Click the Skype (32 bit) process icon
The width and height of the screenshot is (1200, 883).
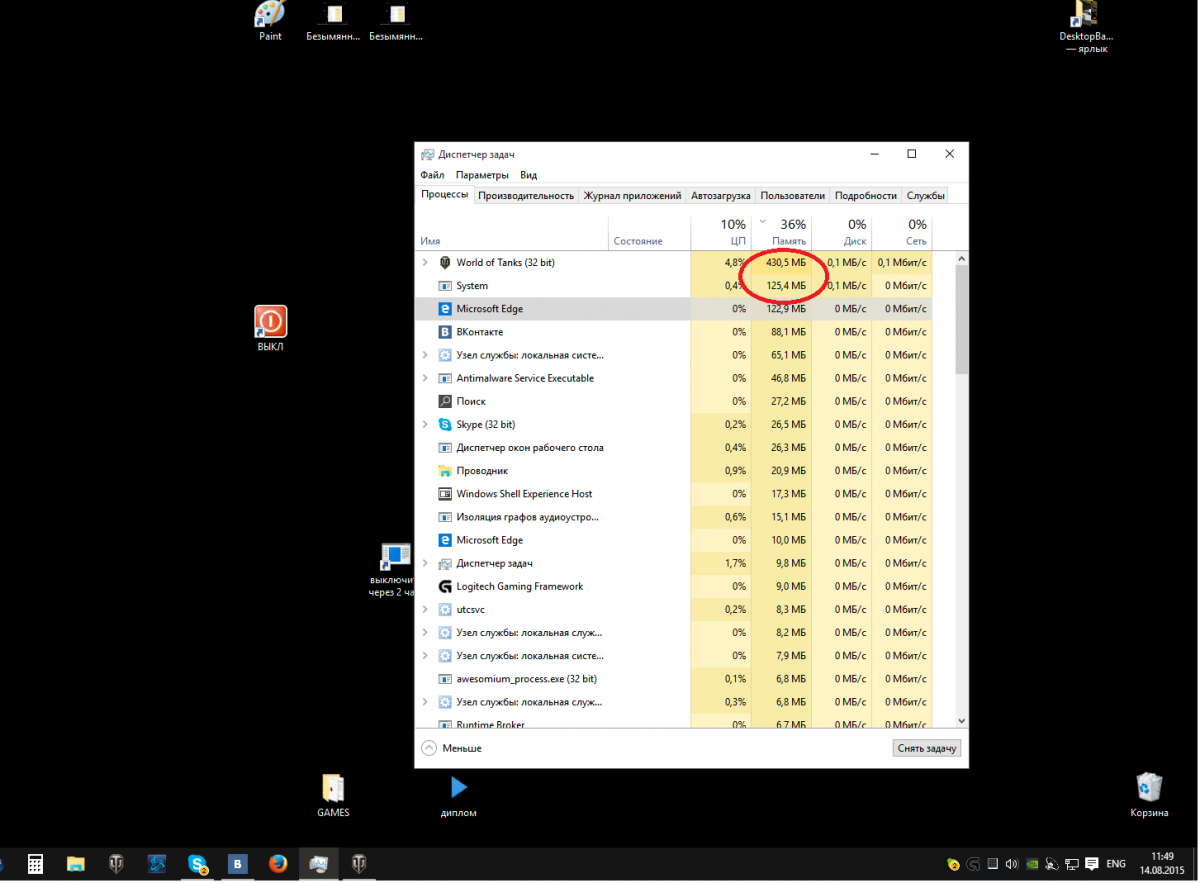(445, 425)
